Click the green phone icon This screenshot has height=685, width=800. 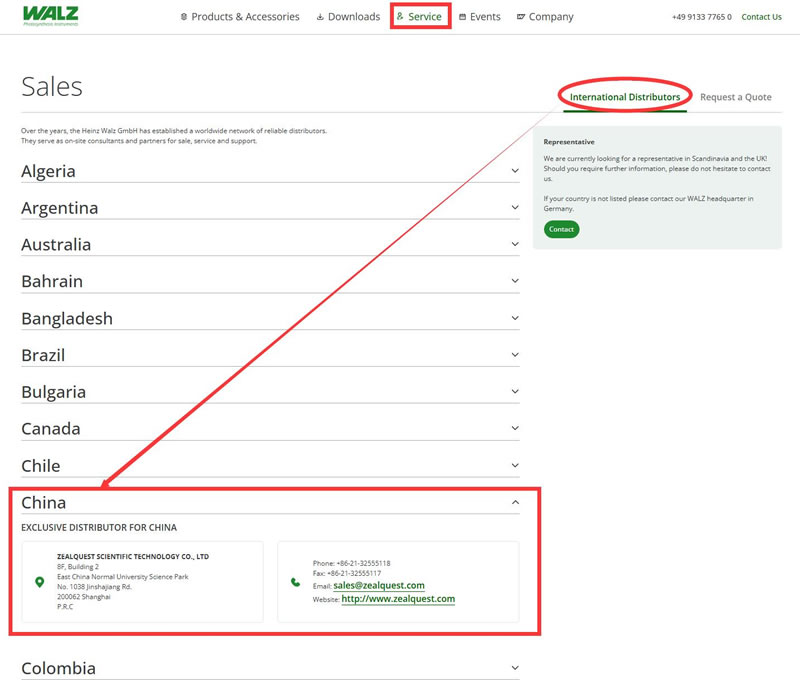pyautogui.click(x=295, y=582)
